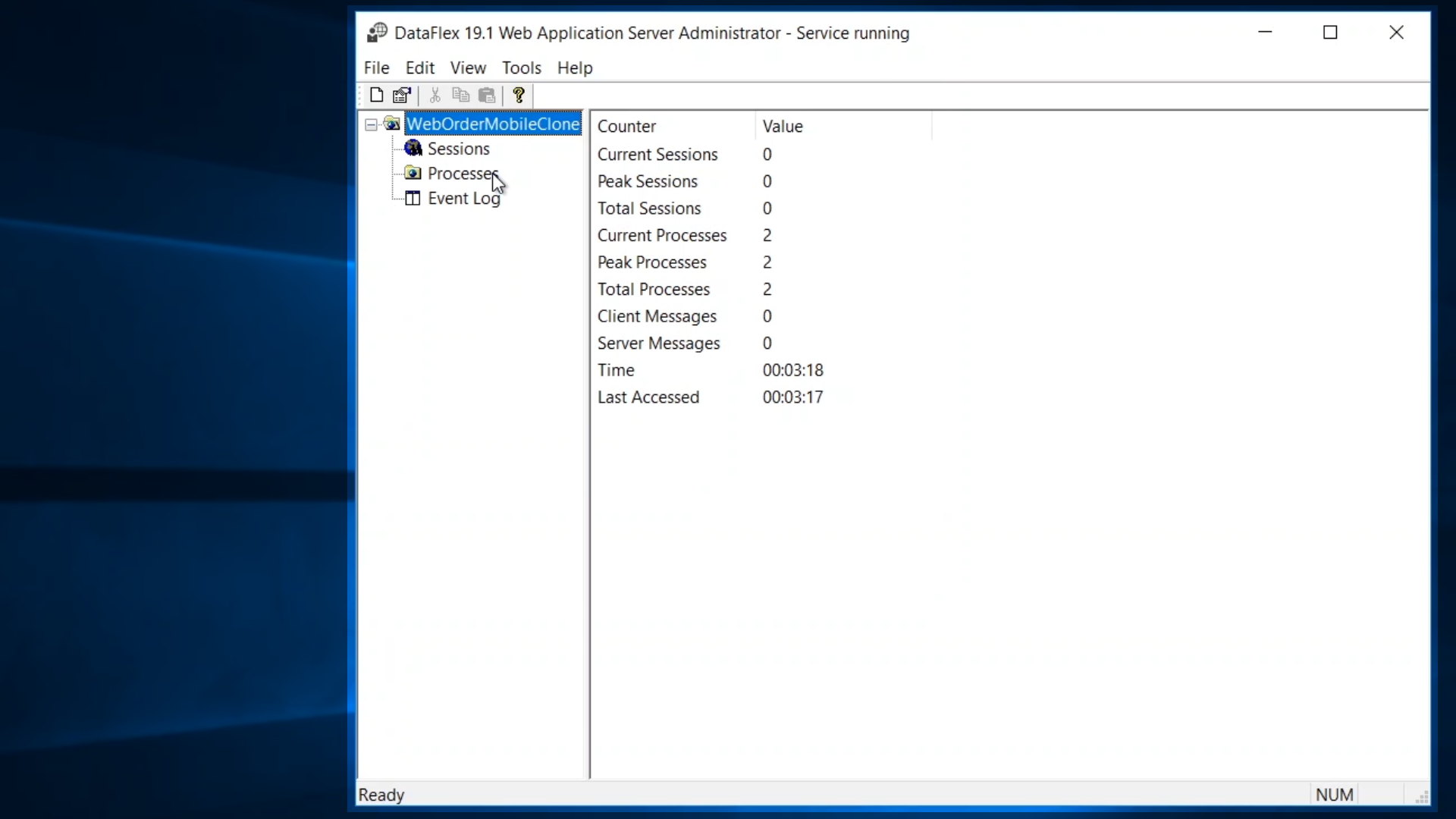The image size is (1456, 819).
Task: Select the WebOrderMobileClone application node
Action: pos(493,124)
